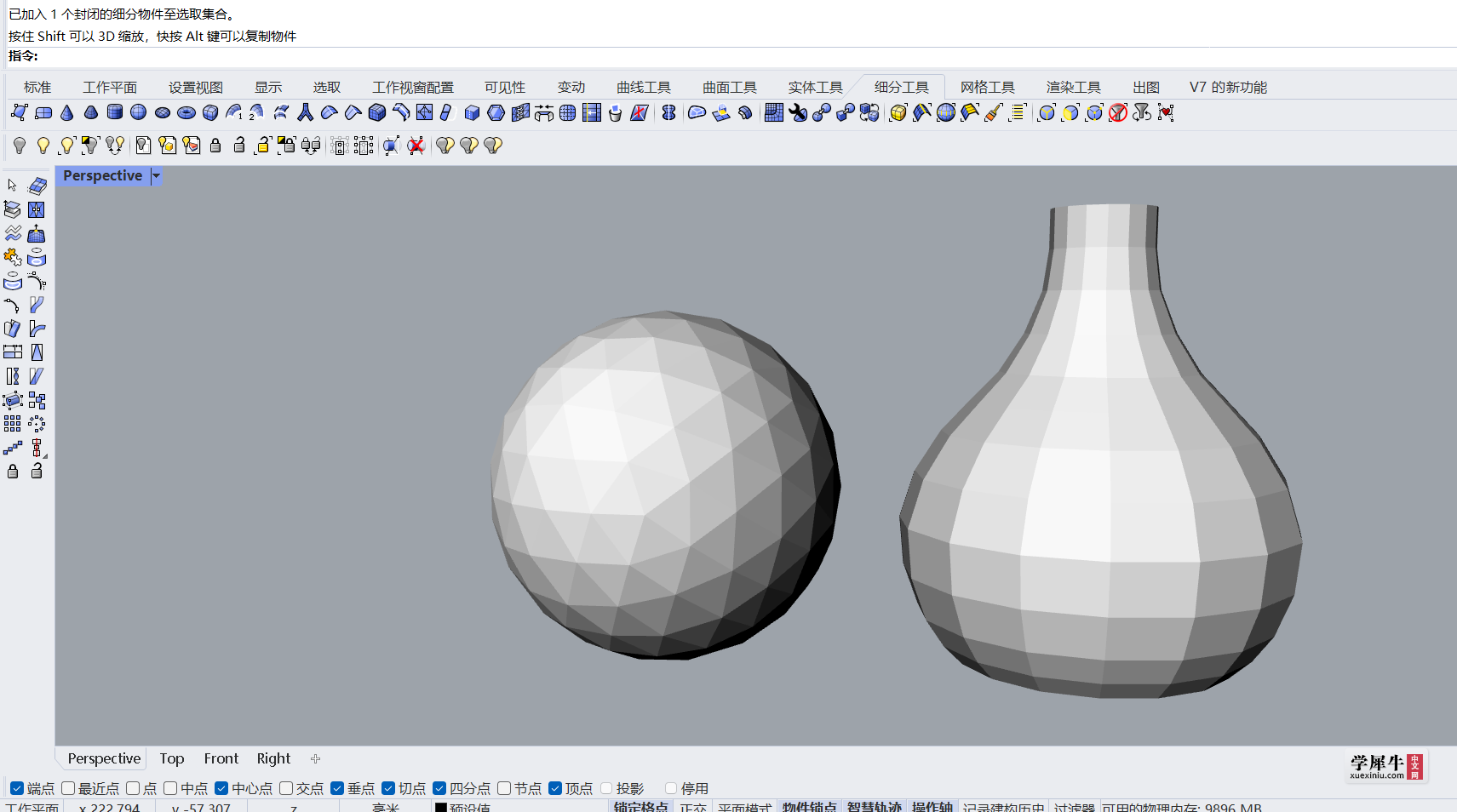Click the orange paintbrush selection icon
This screenshot has height=812, width=1457.
[x=994, y=112]
